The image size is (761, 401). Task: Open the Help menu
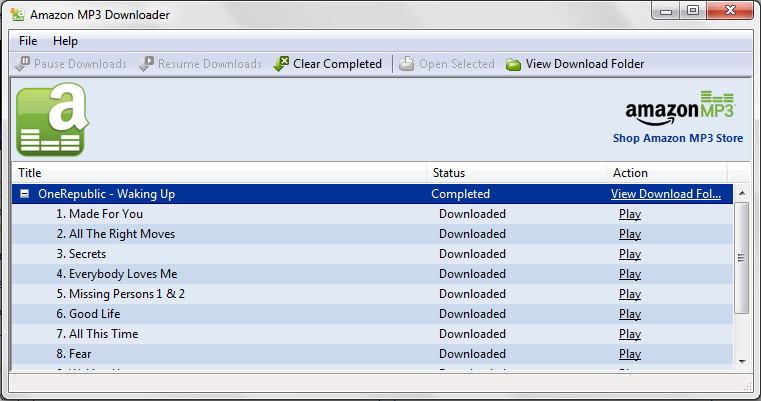coord(65,41)
